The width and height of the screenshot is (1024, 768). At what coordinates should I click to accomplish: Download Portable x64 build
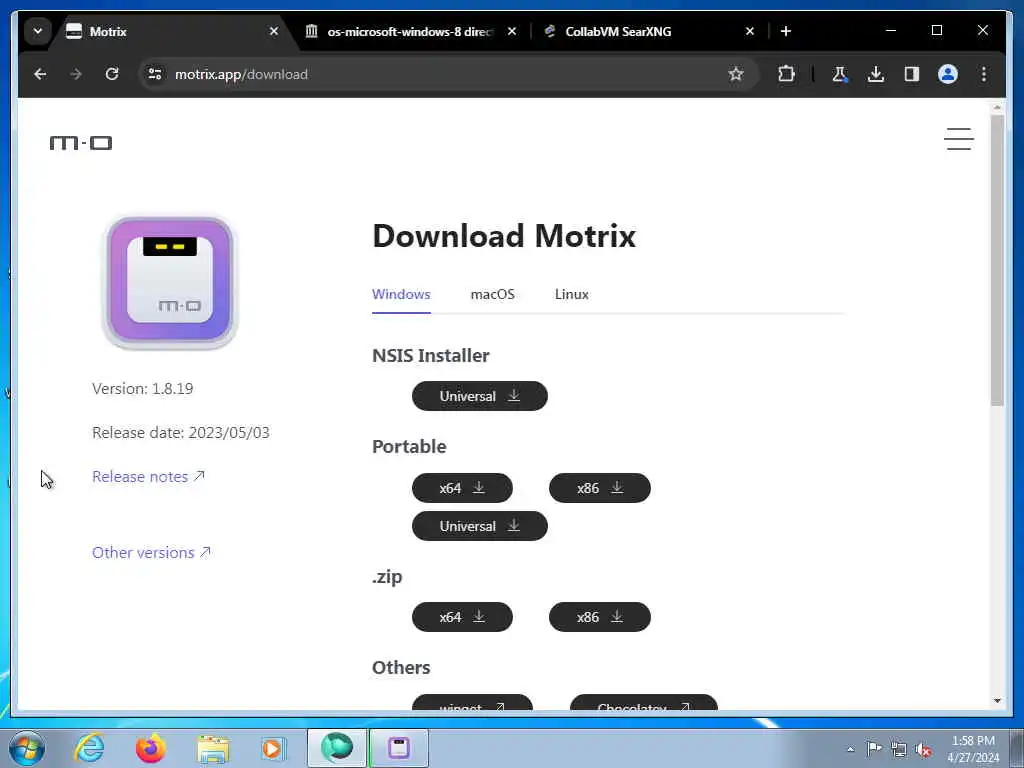[462, 488]
